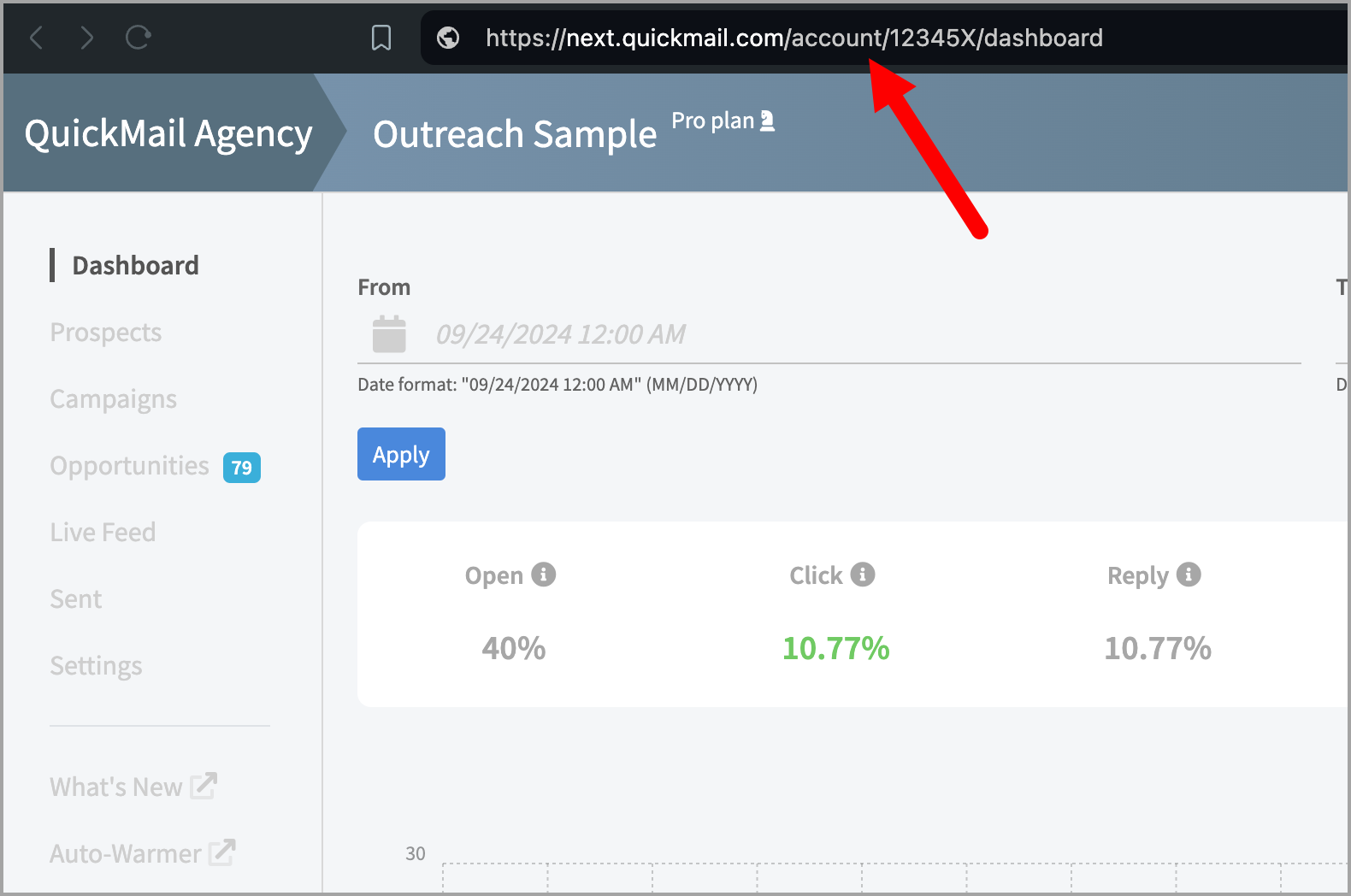
Task: Open Settings from the sidebar
Action: (x=96, y=666)
